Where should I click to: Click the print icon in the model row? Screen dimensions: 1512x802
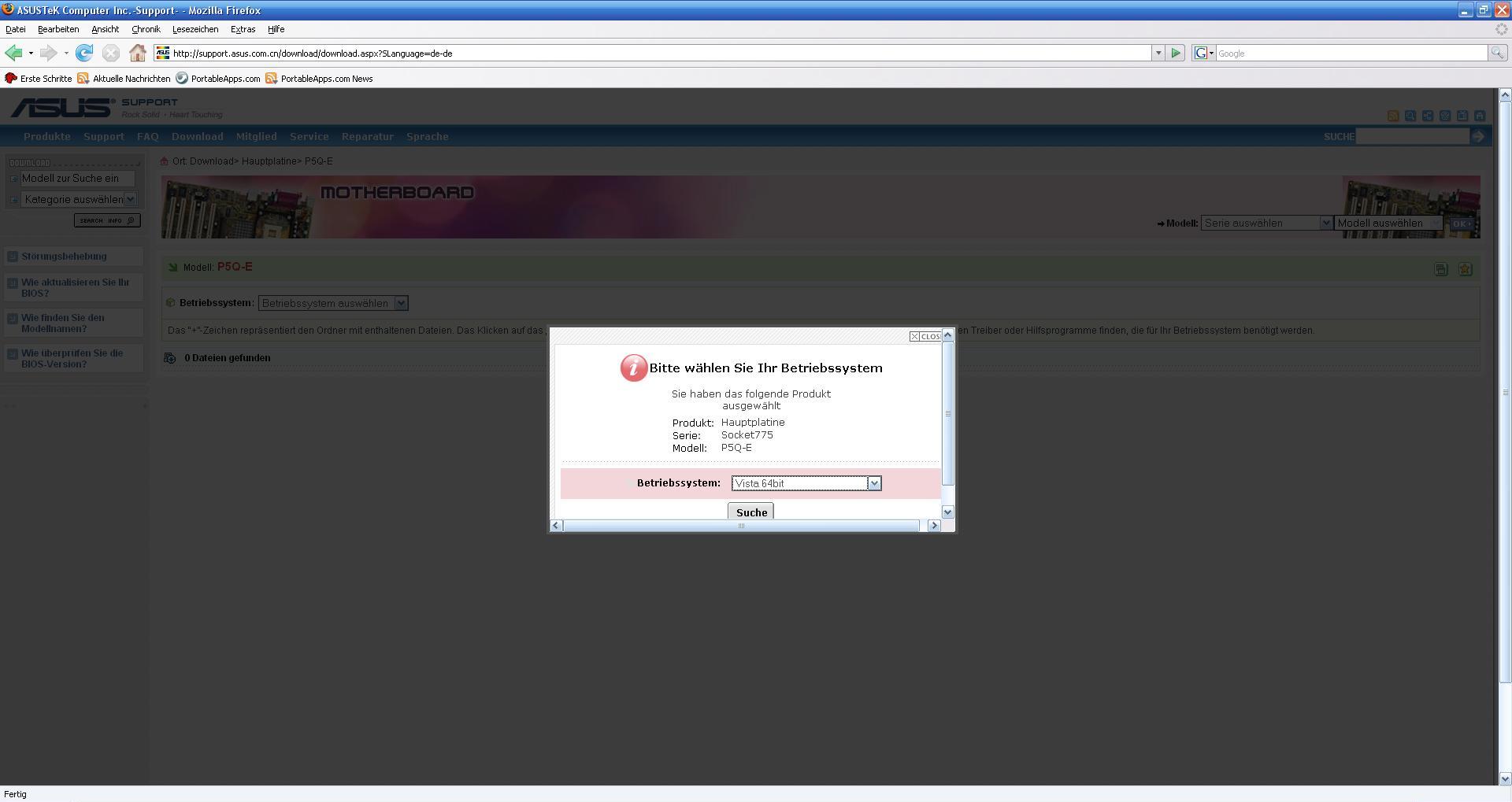point(1441,269)
